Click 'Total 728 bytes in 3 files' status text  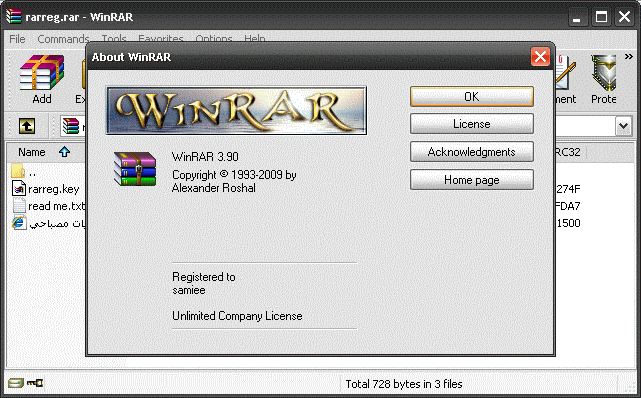pos(404,384)
